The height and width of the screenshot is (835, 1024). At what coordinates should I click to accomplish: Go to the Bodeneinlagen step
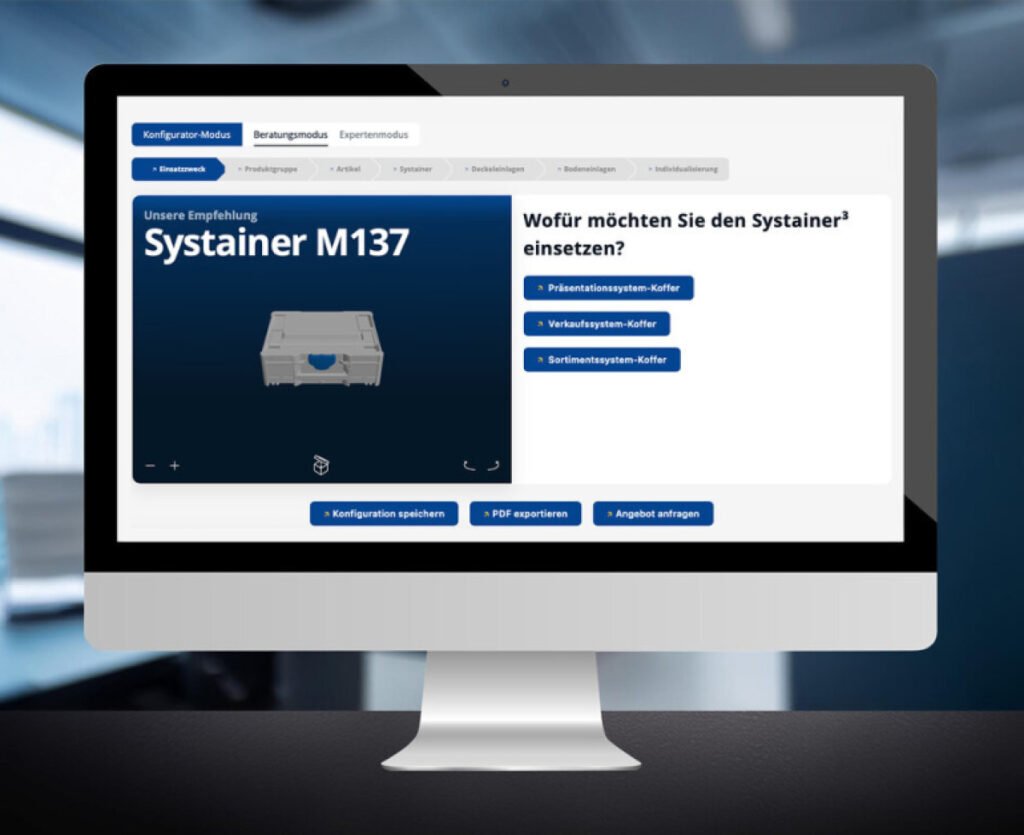coord(586,169)
